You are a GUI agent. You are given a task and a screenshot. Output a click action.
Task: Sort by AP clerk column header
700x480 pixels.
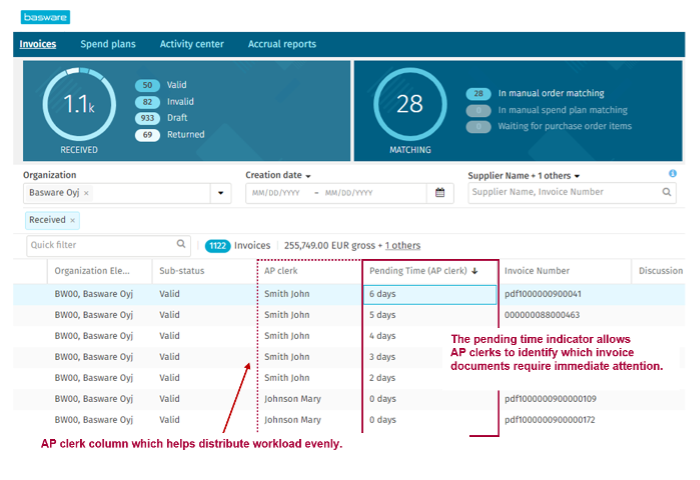pos(281,271)
